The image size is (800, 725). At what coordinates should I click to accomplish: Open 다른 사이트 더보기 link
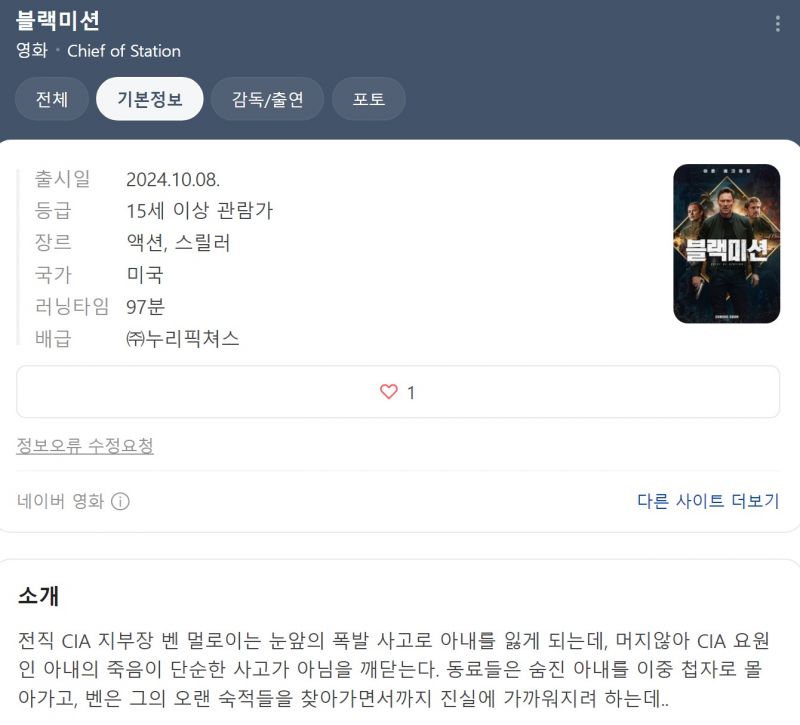pos(708,501)
